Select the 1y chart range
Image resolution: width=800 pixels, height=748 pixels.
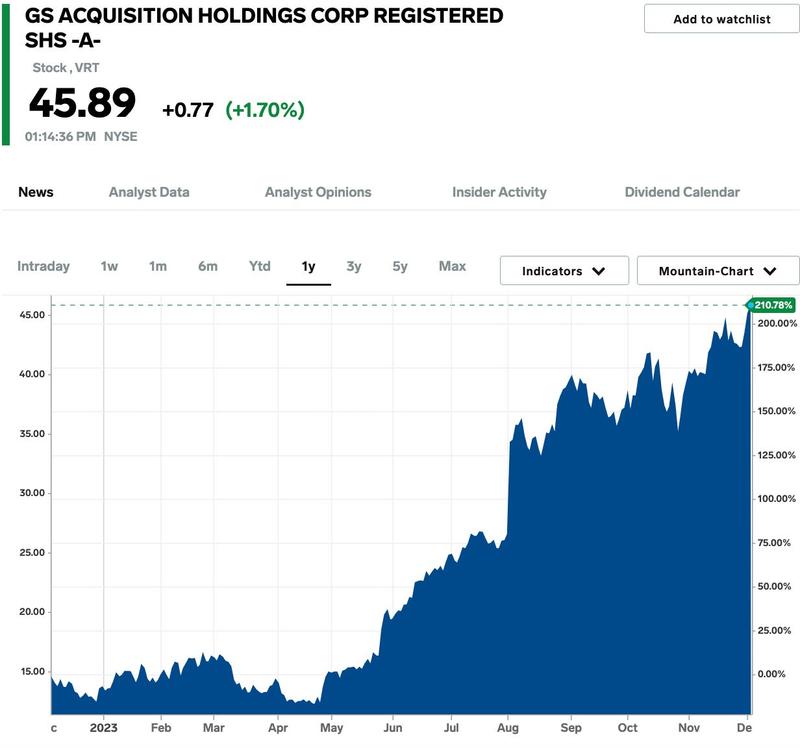tap(308, 267)
